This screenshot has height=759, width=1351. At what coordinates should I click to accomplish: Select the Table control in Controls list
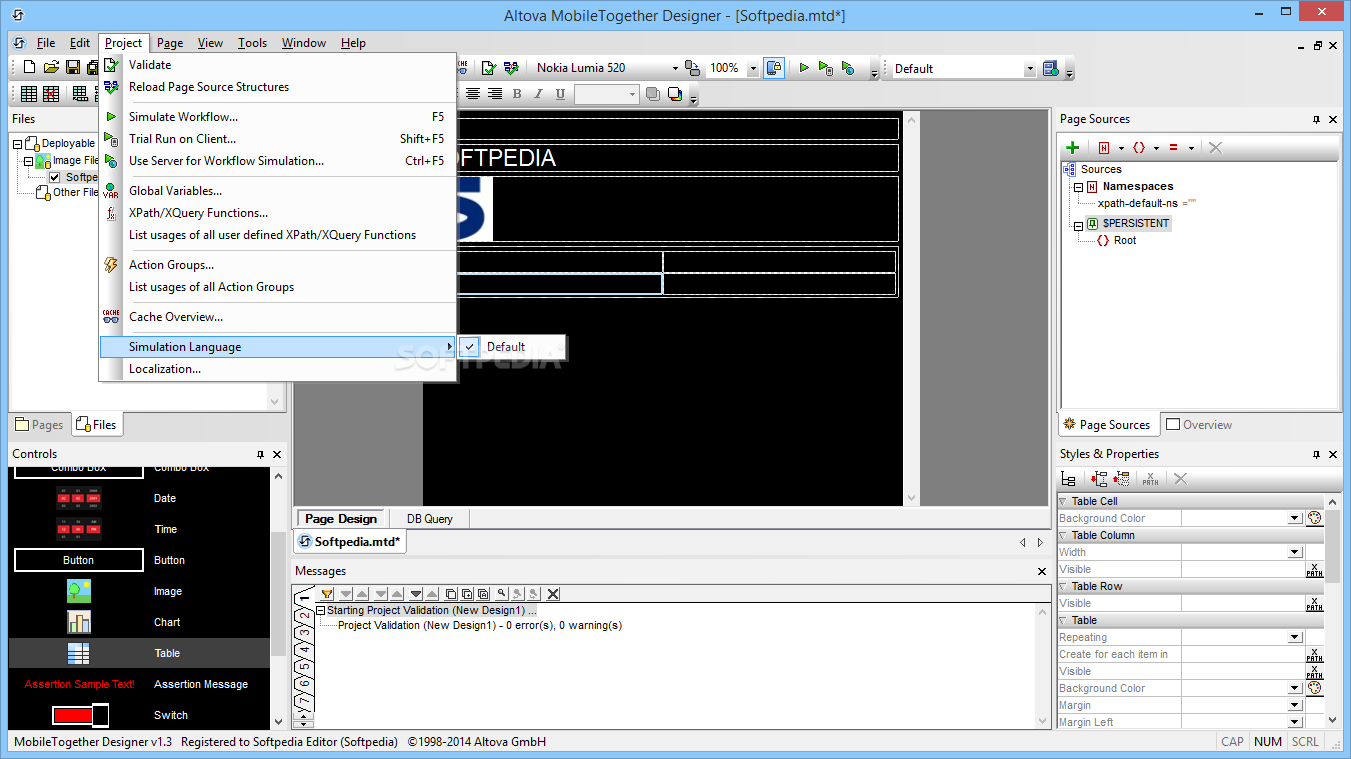tap(139, 653)
